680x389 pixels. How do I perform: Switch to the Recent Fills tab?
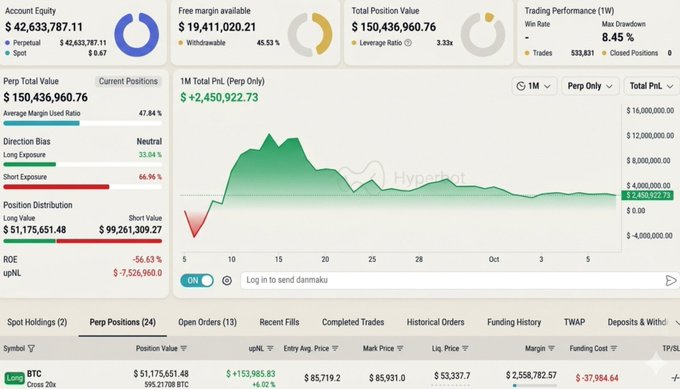click(x=279, y=322)
